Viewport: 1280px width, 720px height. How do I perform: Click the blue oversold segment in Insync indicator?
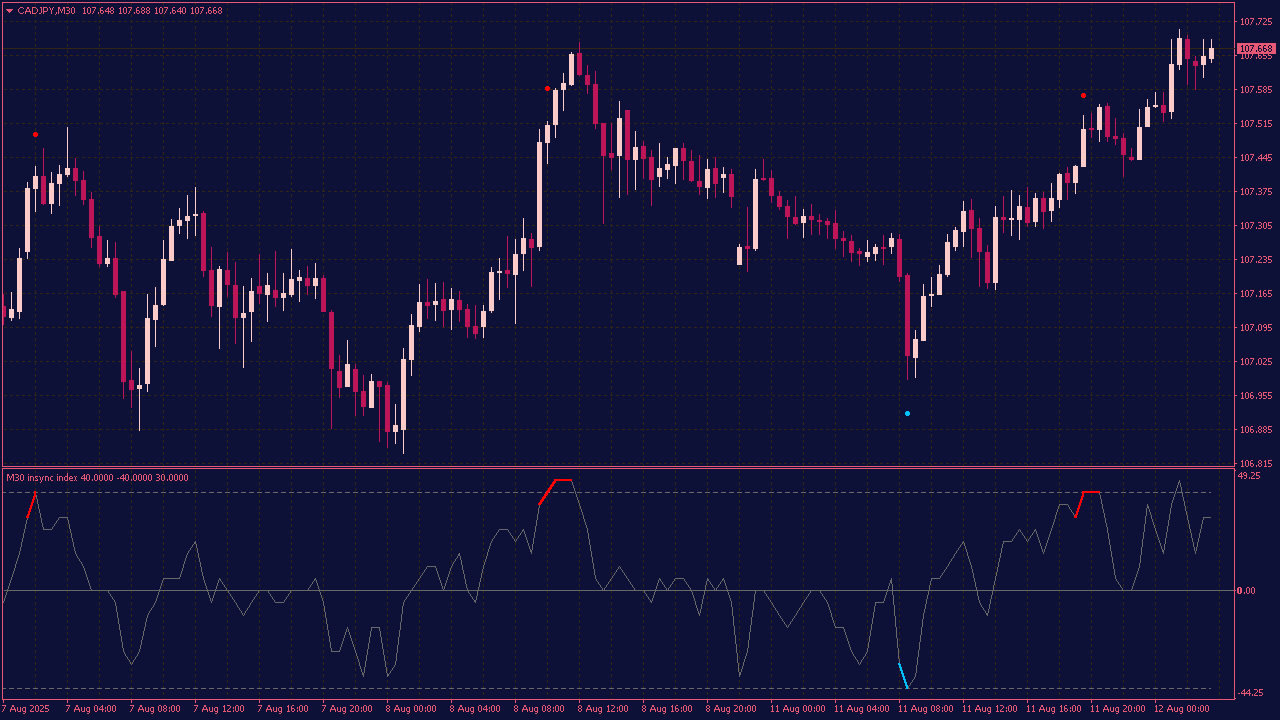coord(903,676)
